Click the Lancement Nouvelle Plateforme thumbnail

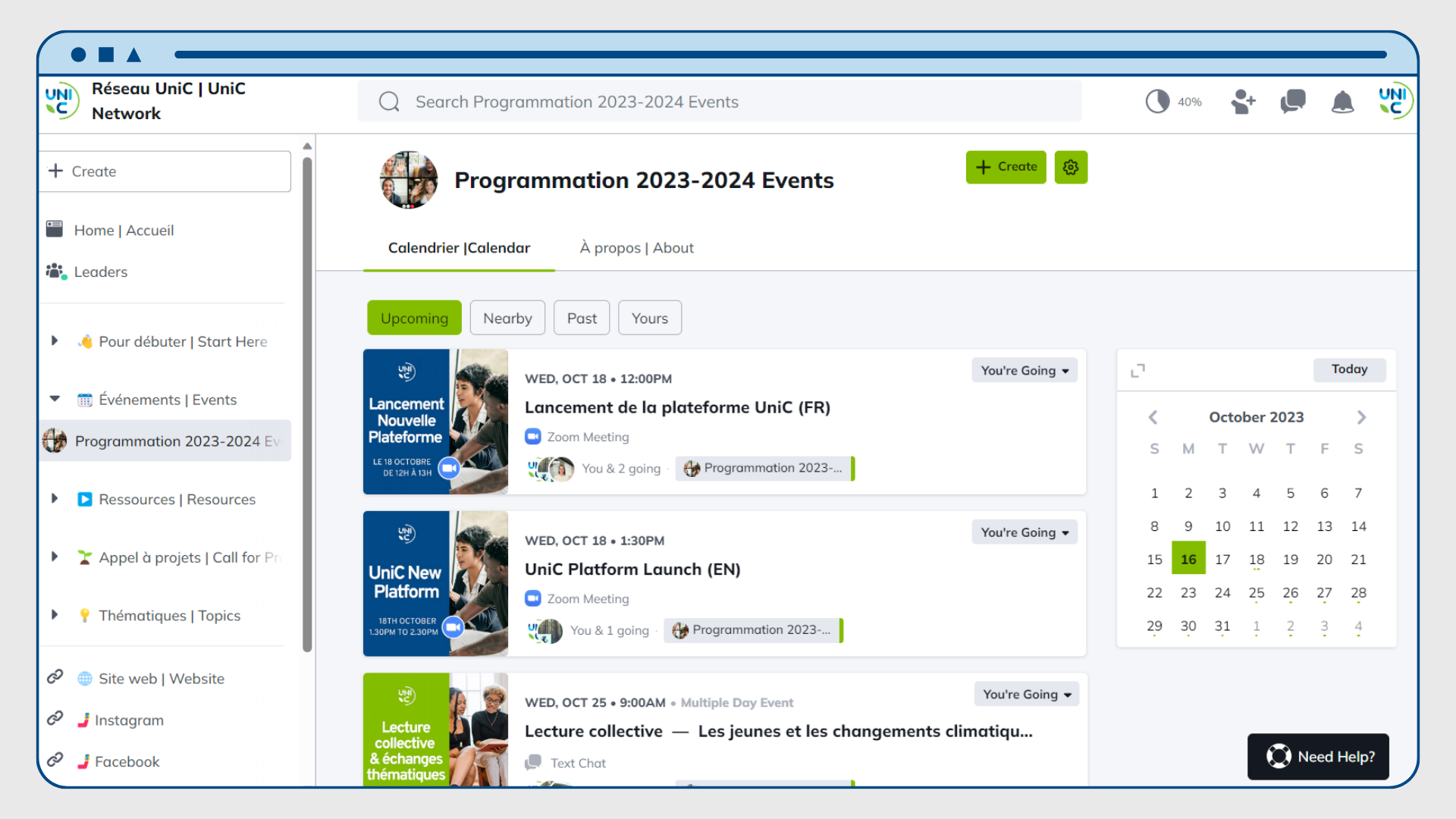point(435,422)
